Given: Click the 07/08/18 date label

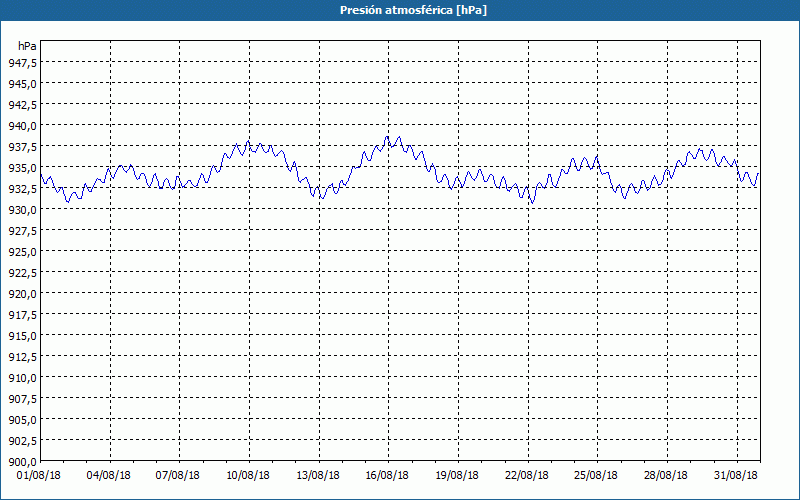Looking at the screenshot, I should tap(178, 475).
